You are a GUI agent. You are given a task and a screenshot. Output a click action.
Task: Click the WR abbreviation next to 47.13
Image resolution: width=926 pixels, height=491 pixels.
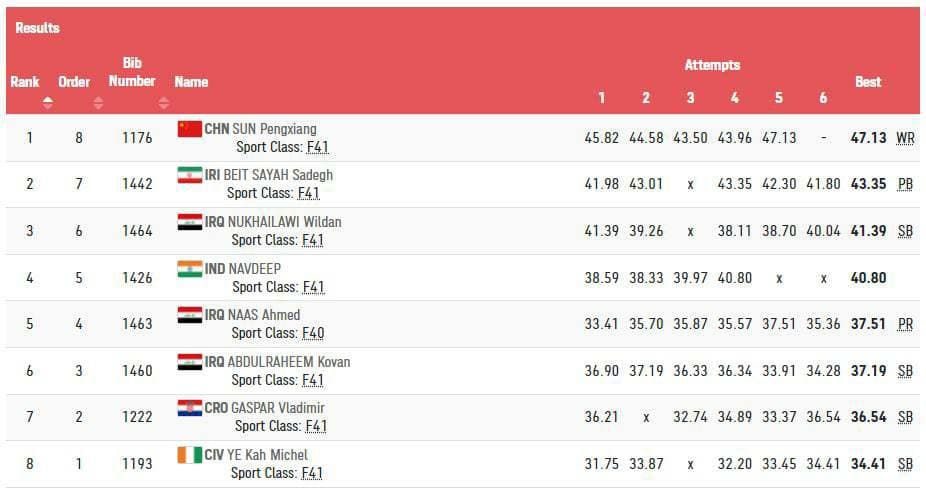[905, 138]
